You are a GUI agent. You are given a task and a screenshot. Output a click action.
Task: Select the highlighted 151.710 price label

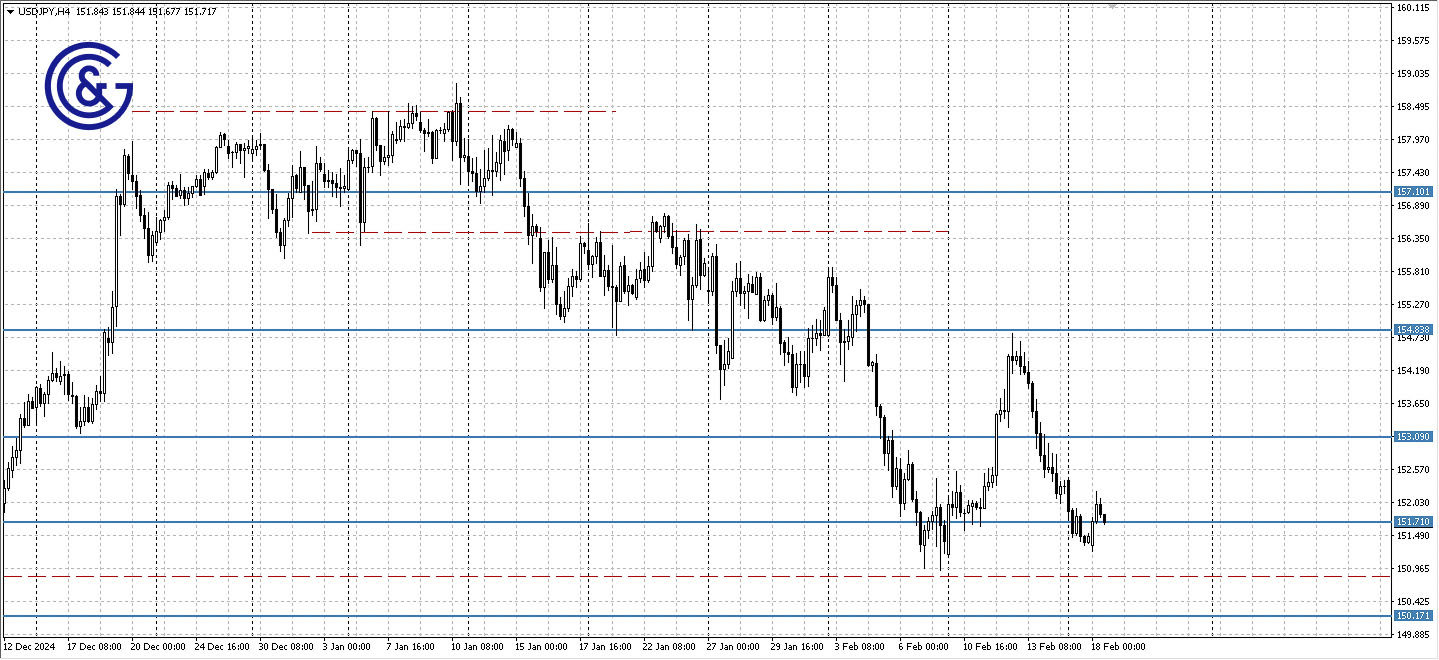pyautogui.click(x=1413, y=521)
